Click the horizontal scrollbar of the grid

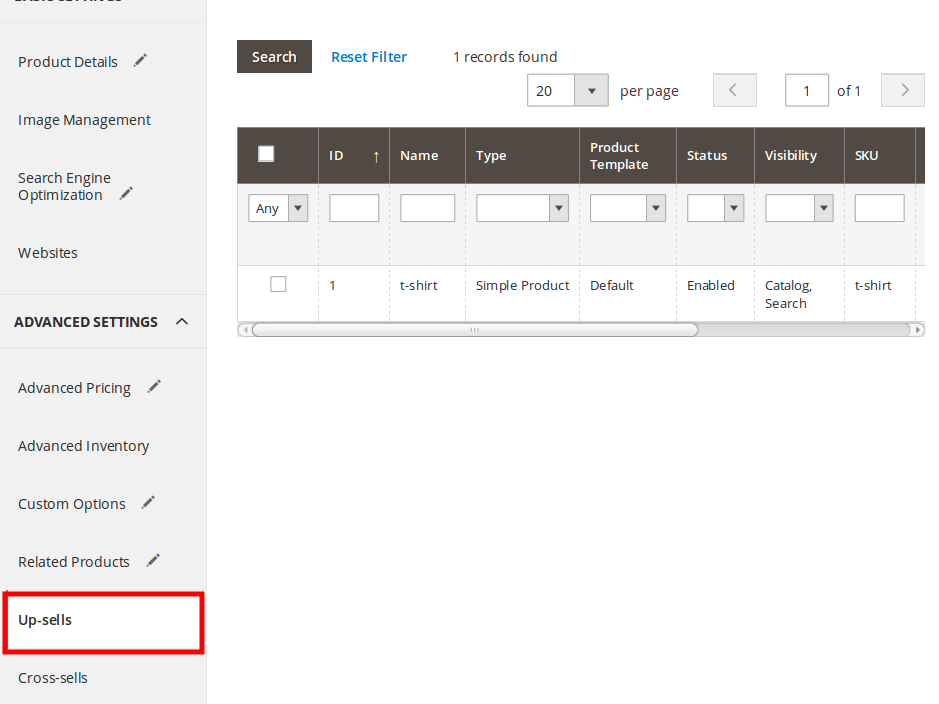point(475,329)
